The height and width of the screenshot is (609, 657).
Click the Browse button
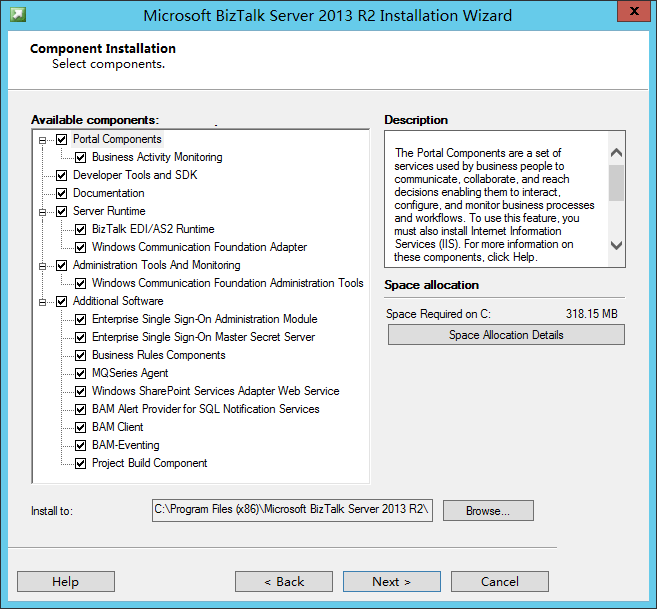(488, 511)
